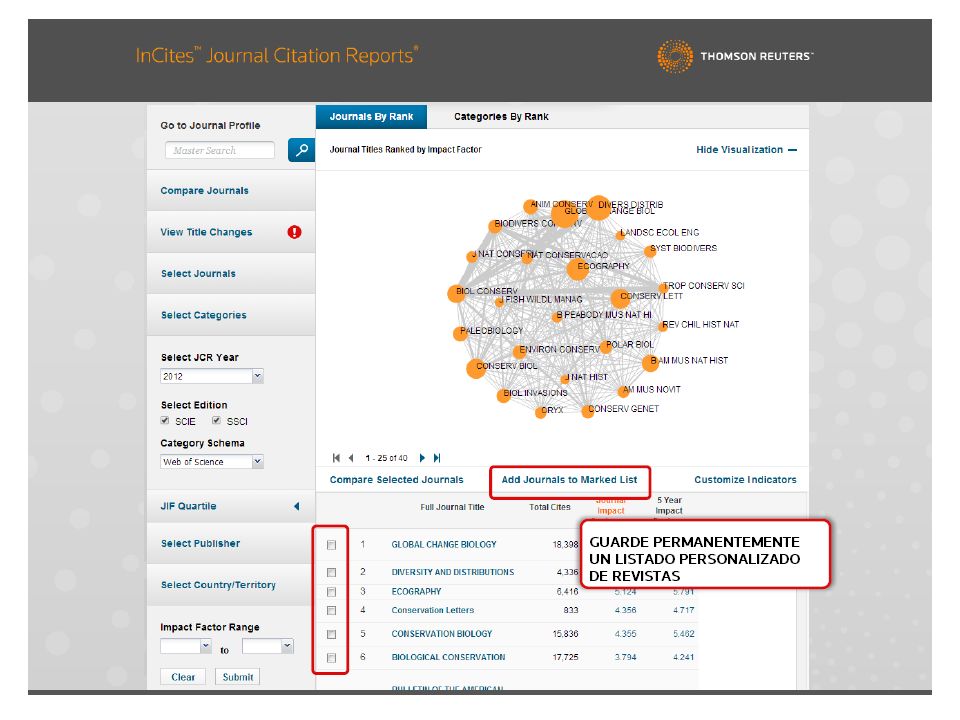Open the CONSERVATION BIOLOGY journal link
960x720 pixels.
(x=441, y=634)
